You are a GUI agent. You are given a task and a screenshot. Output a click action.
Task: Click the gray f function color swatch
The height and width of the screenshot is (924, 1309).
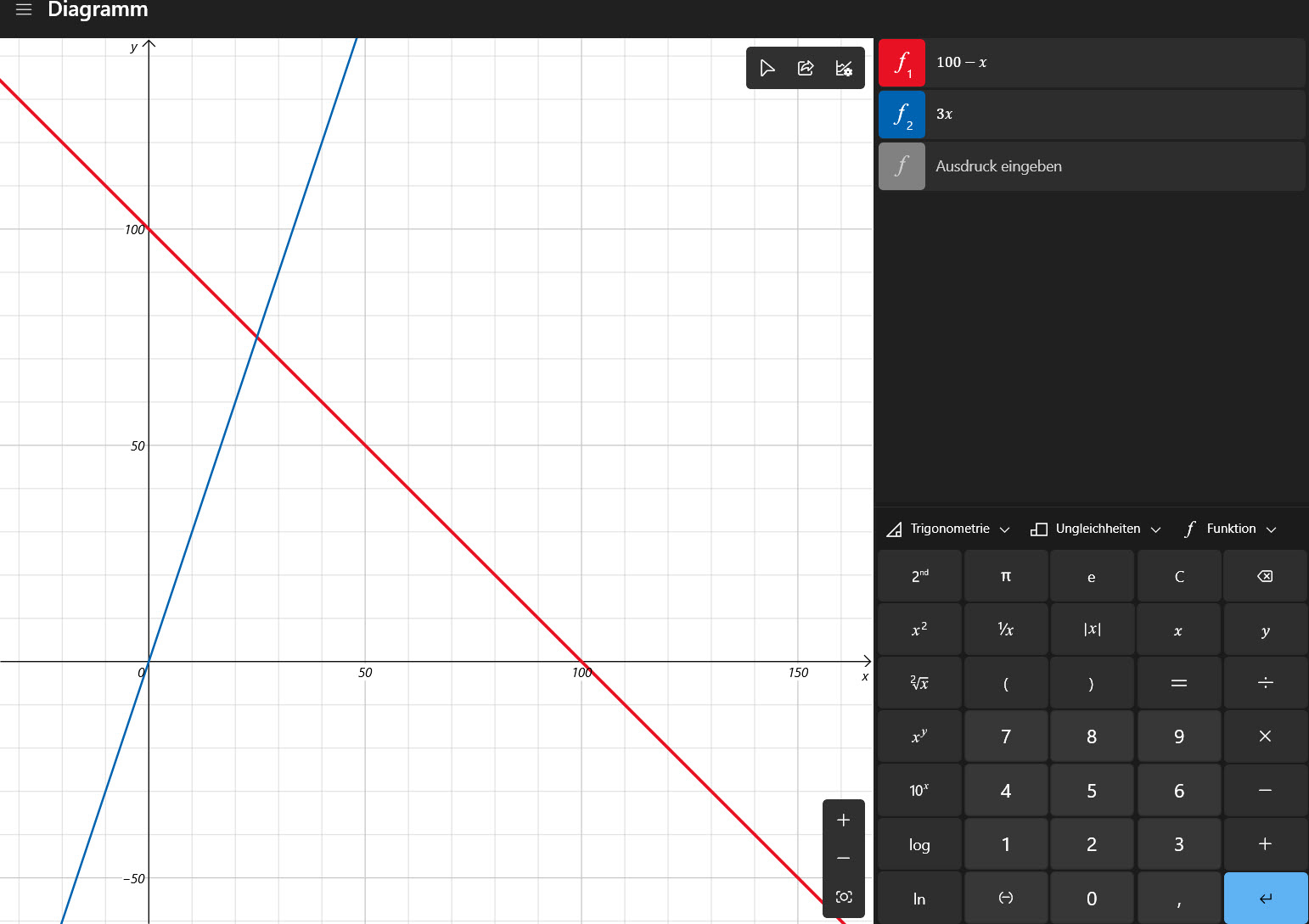[902, 166]
